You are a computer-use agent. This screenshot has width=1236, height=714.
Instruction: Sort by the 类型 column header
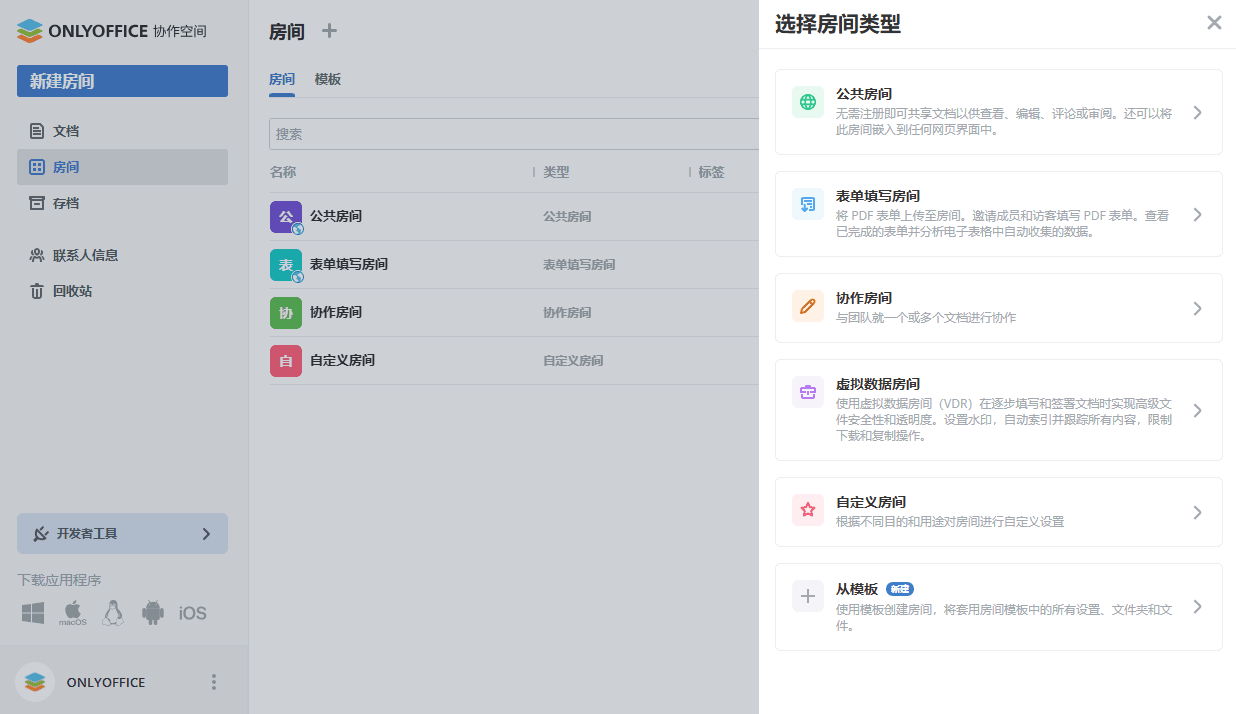pyautogui.click(x=556, y=172)
